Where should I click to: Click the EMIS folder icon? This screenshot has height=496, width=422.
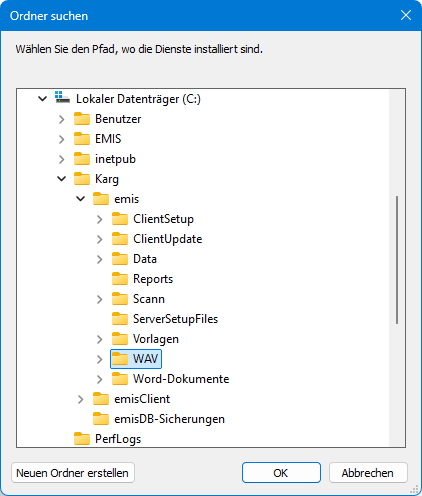(82, 139)
